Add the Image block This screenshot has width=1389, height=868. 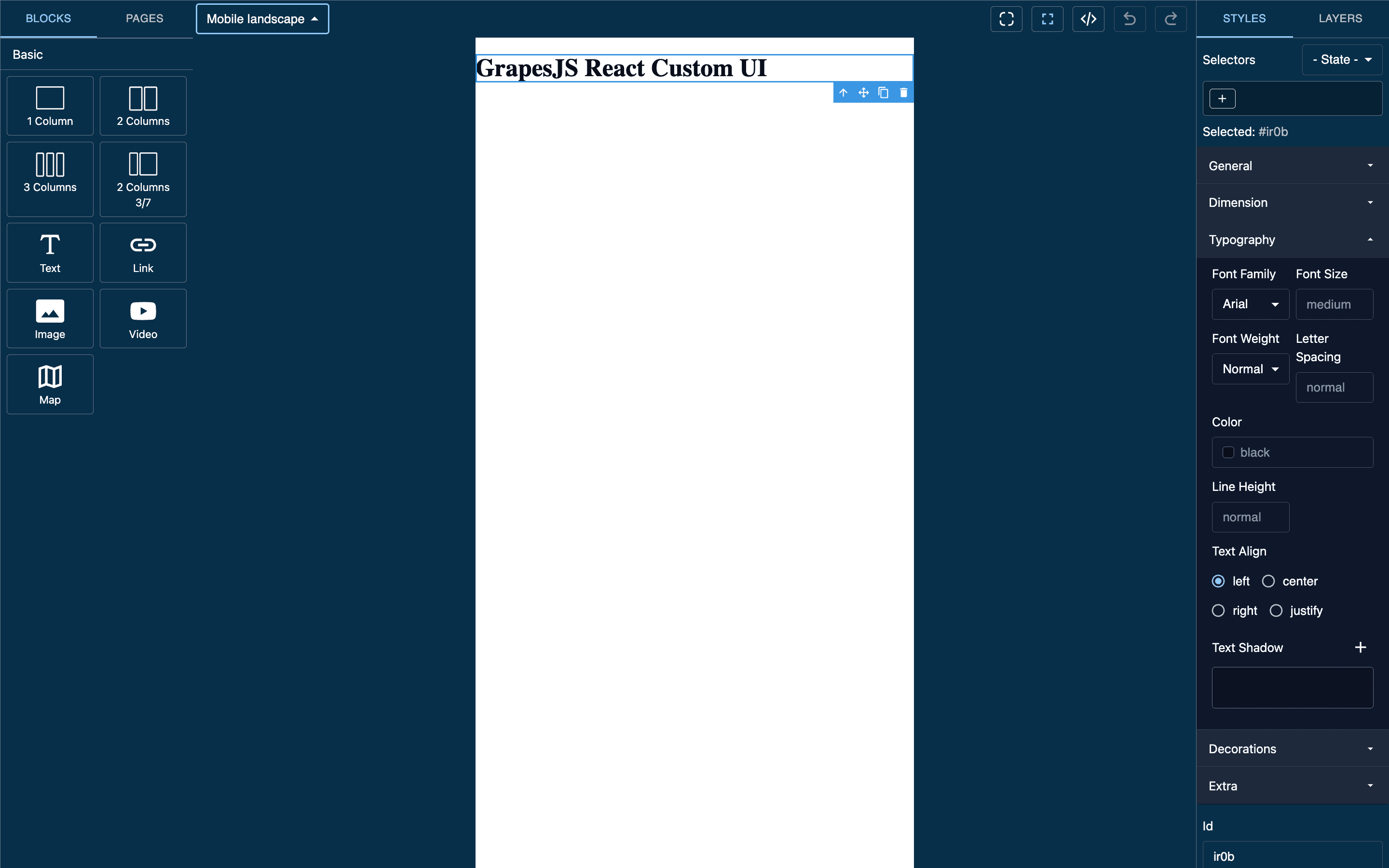click(50, 319)
